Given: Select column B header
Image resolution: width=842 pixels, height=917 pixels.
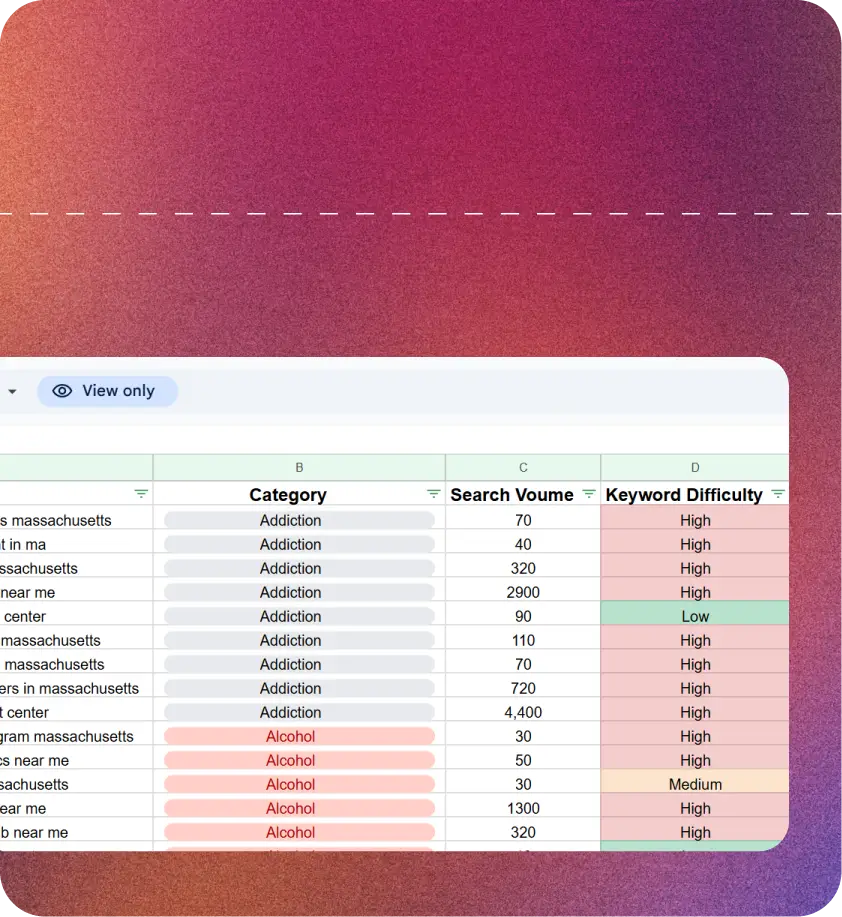Looking at the screenshot, I should [x=299, y=467].
